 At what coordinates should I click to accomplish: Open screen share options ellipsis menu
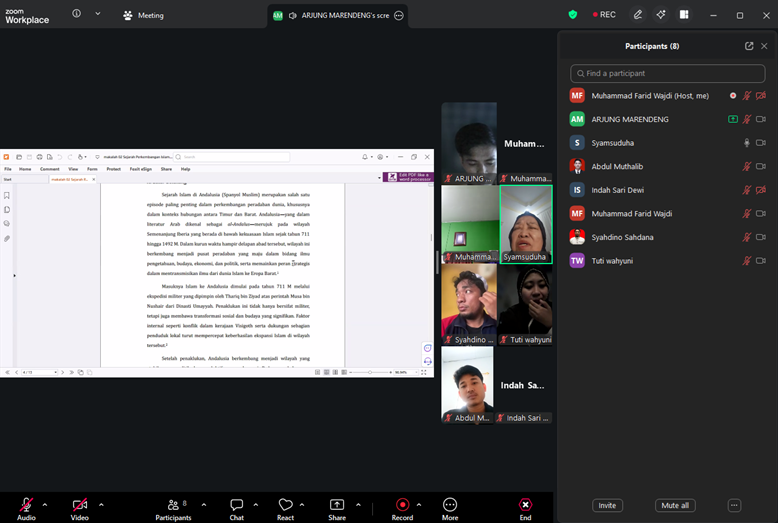click(x=399, y=15)
